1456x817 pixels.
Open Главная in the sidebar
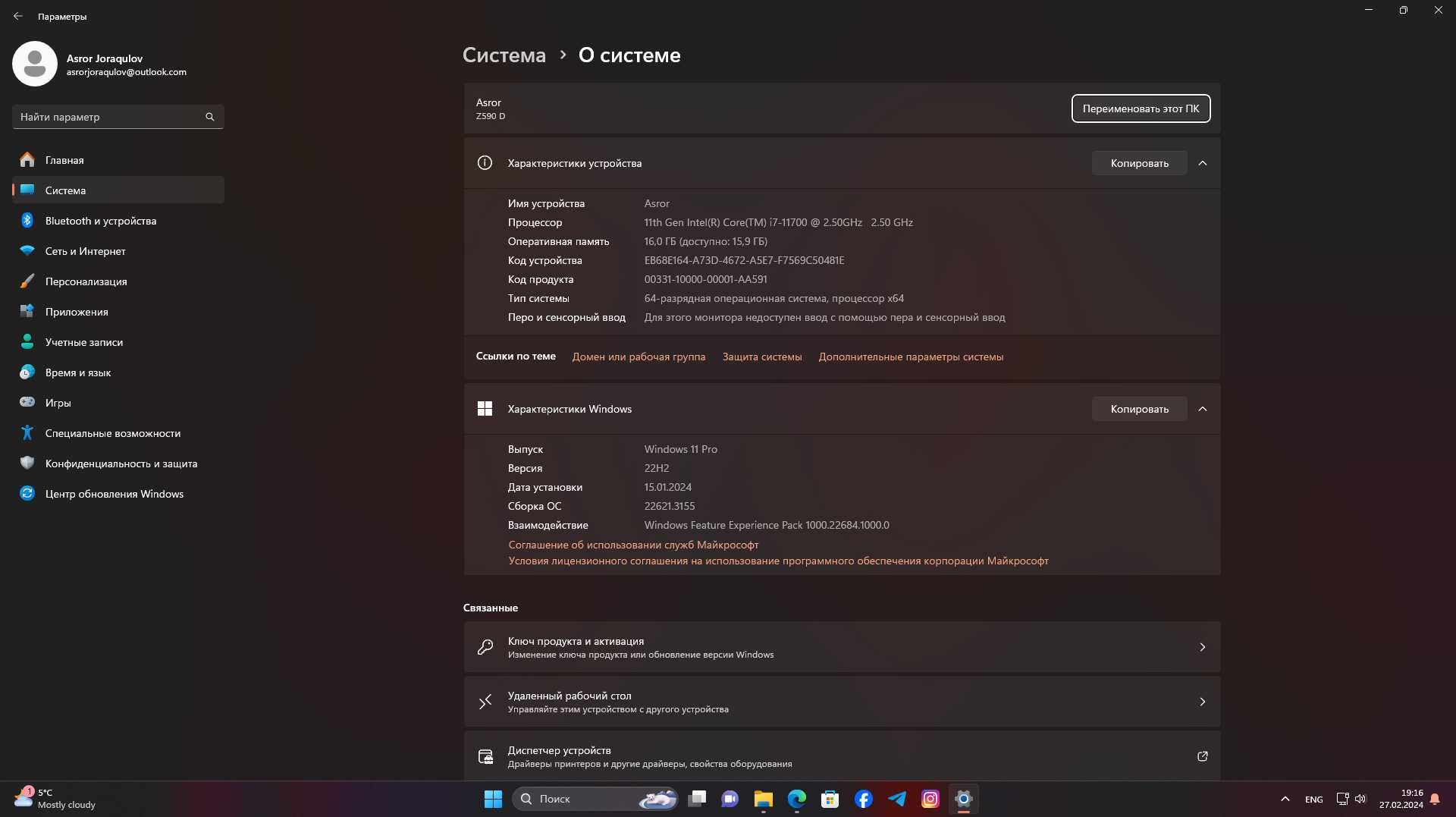pyautogui.click(x=118, y=160)
